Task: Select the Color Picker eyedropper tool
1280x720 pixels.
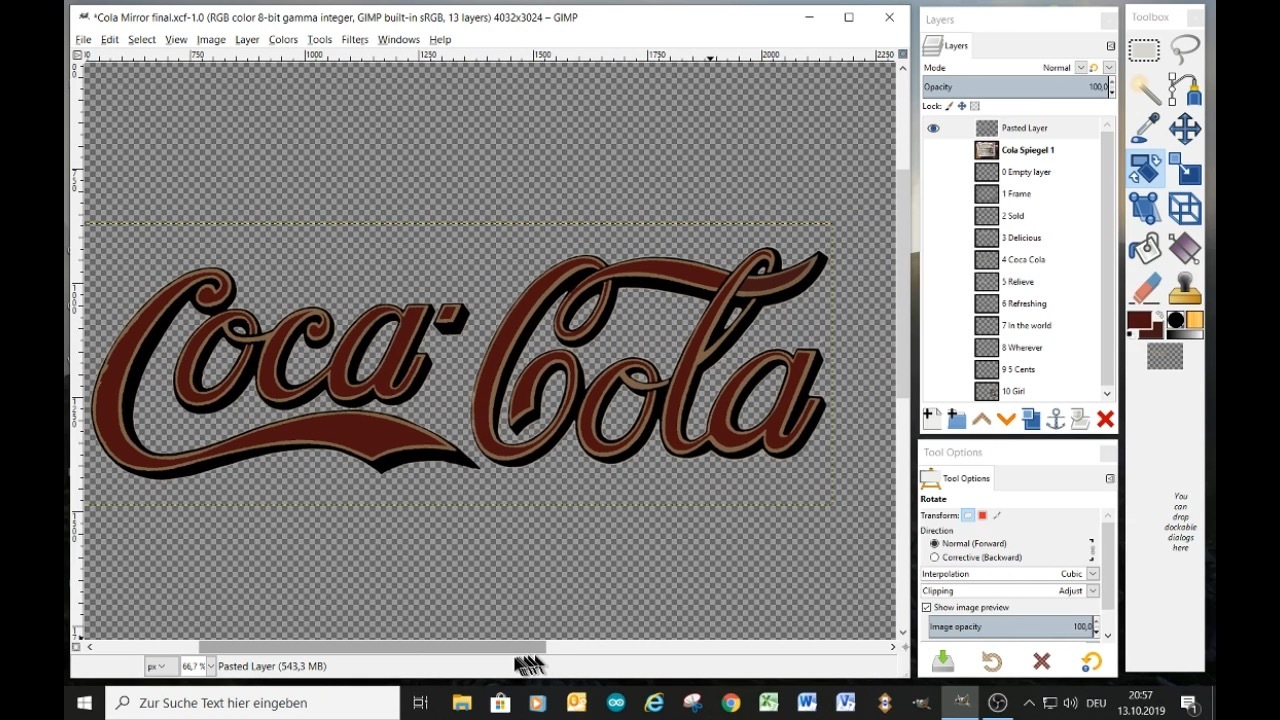Action: (x=1145, y=128)
